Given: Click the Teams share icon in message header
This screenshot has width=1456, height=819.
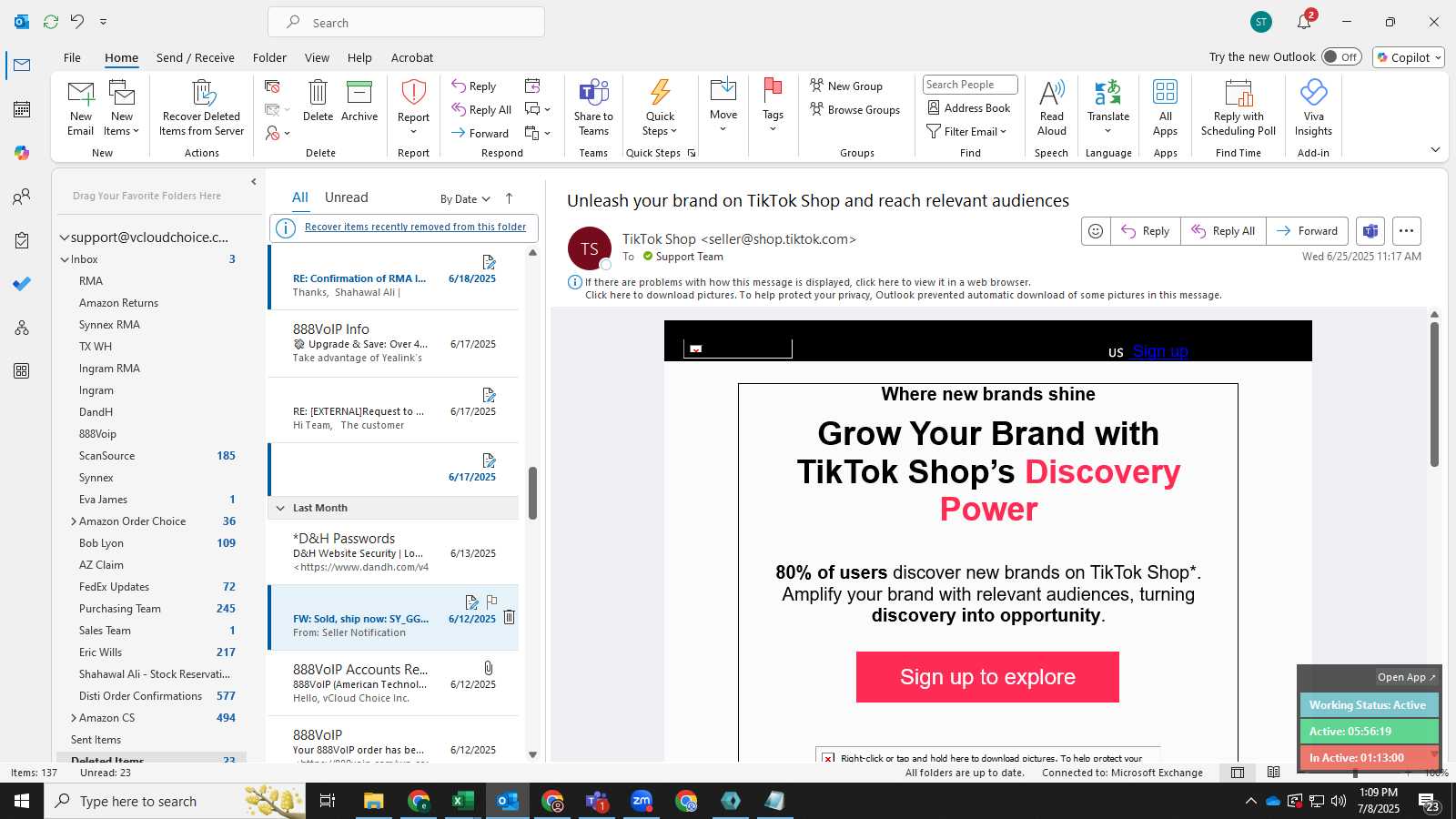Looking at the screenshot, I should 1370,231.
